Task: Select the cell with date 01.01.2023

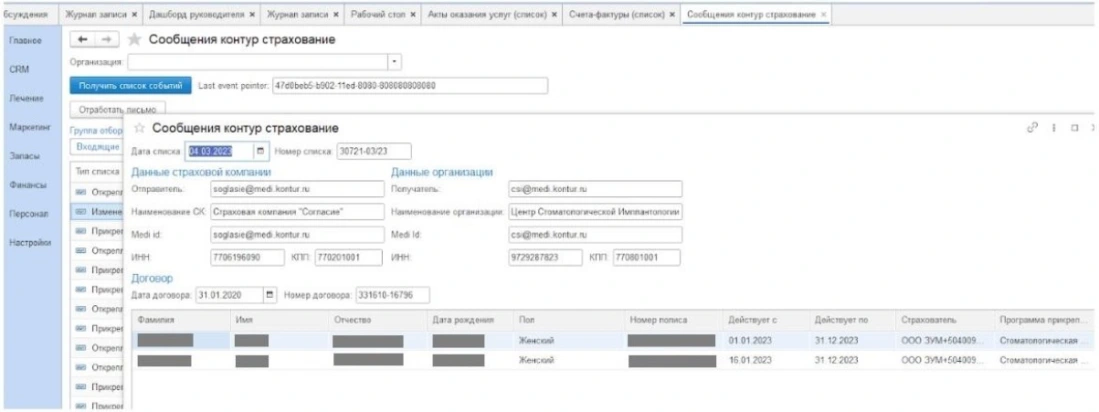Action: [x=765, y=341]
